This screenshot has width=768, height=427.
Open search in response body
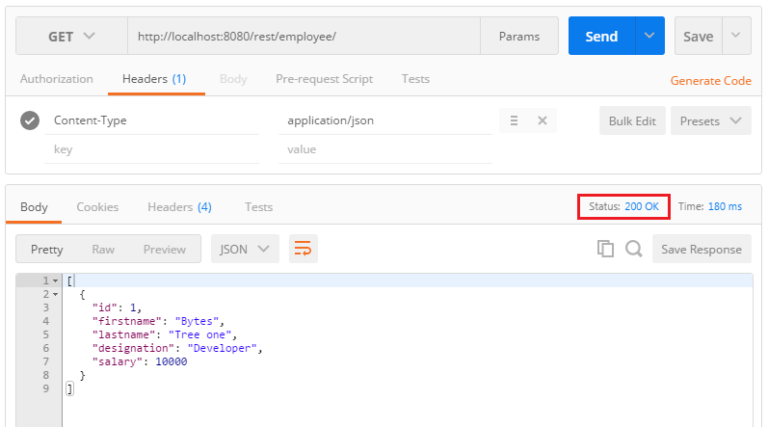634,249
